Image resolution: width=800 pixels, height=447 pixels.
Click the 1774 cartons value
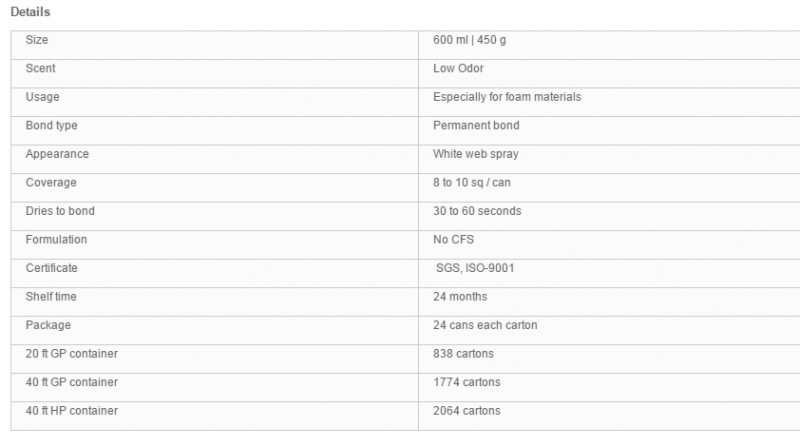click(x=467, y=383)
